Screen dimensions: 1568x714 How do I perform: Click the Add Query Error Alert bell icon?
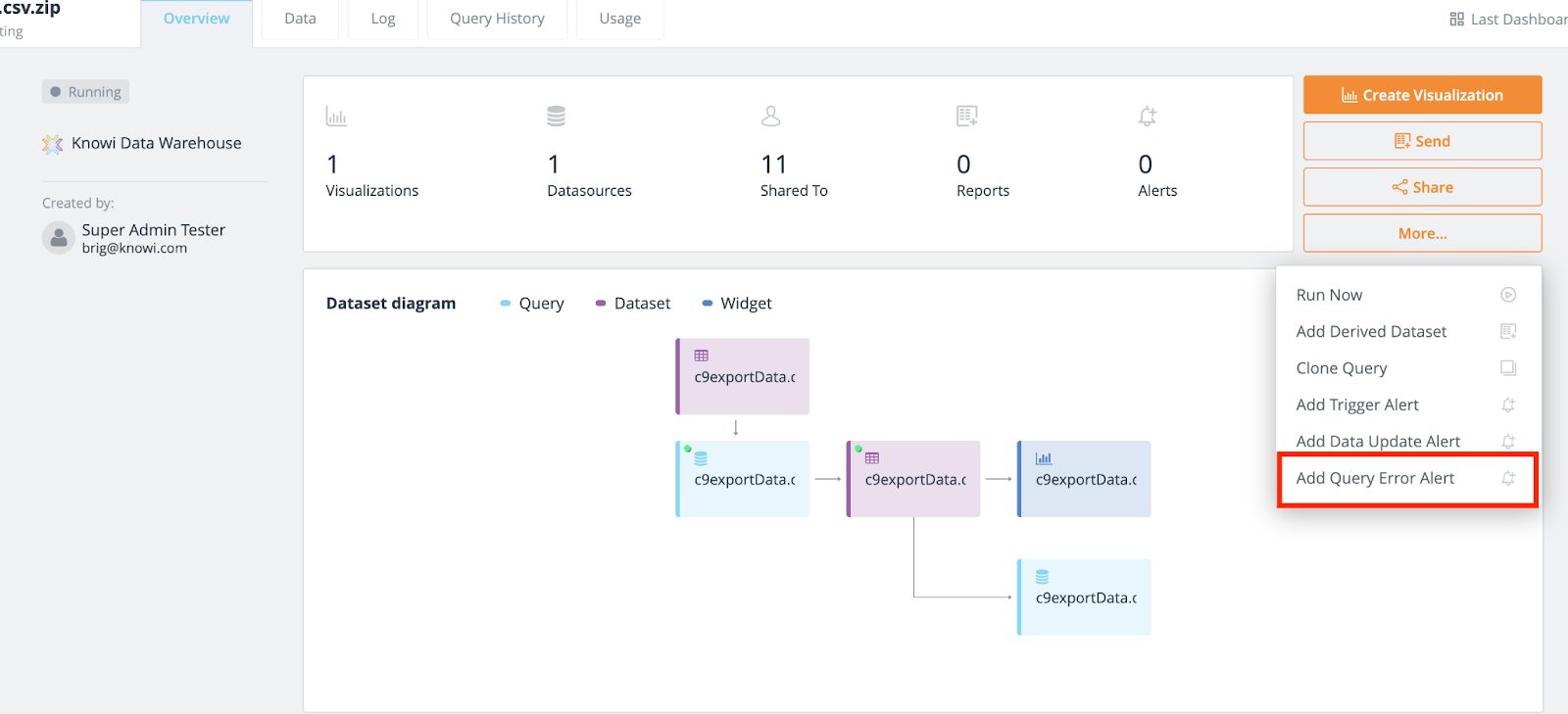tap(1508, 479)
